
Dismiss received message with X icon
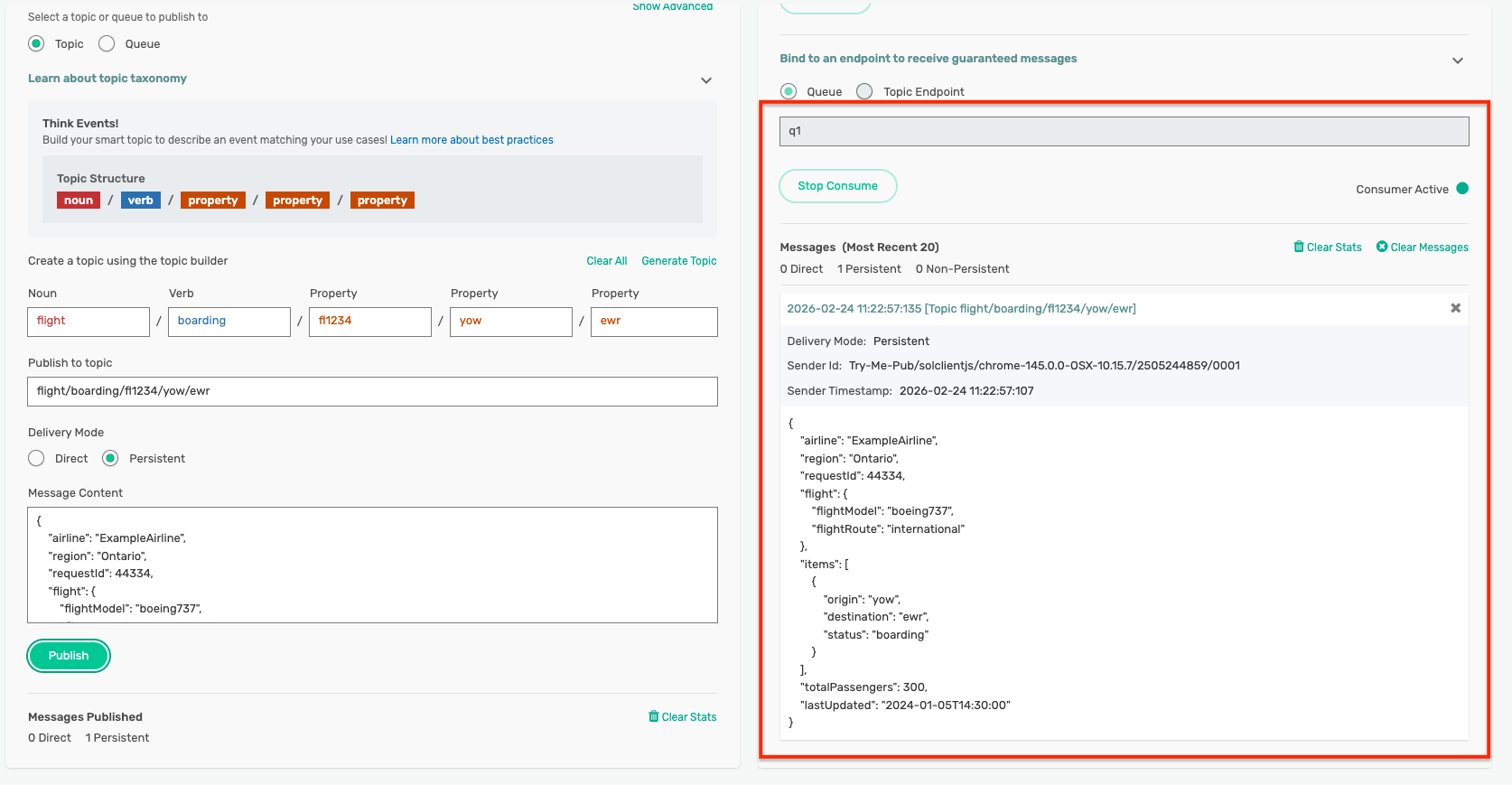point(1455,308)
